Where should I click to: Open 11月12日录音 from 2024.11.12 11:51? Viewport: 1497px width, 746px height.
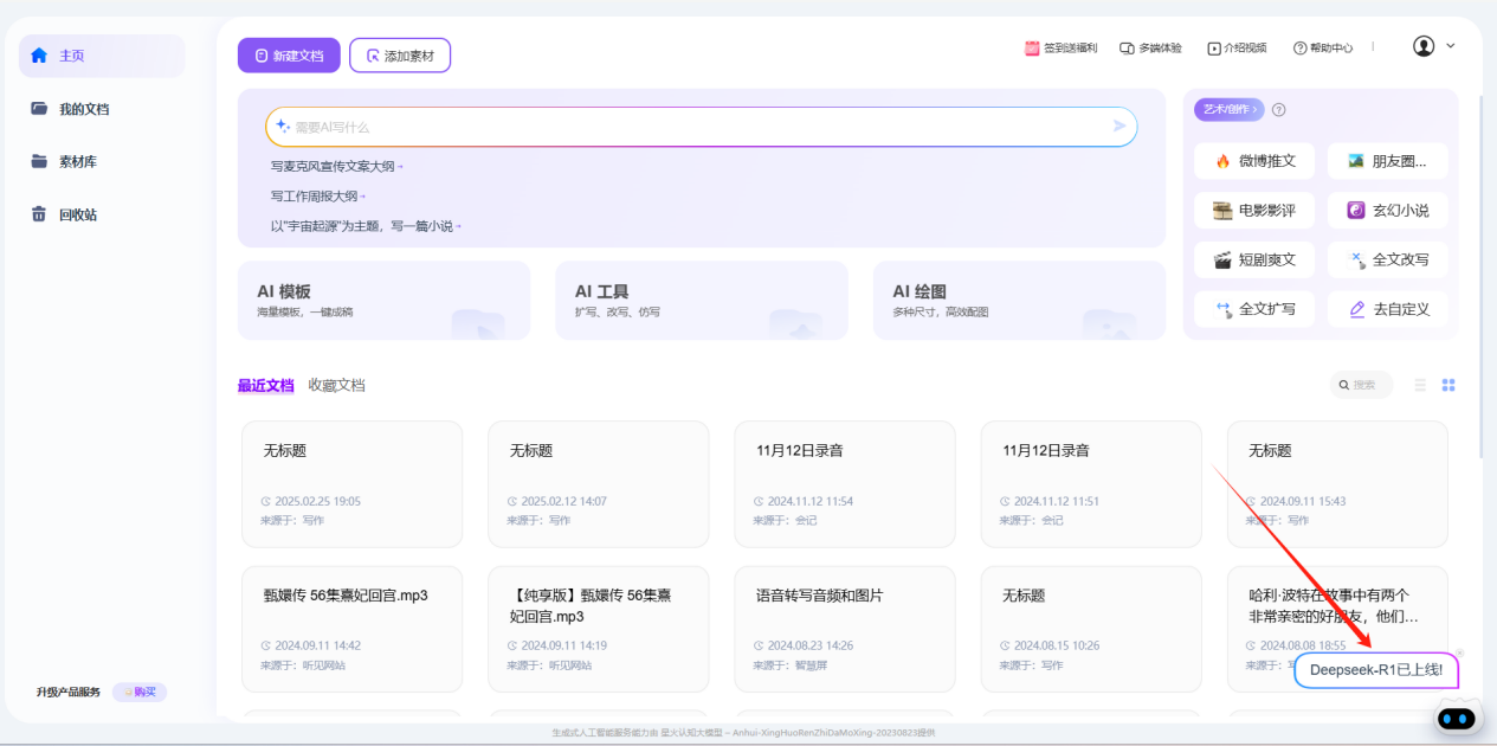1091,484
